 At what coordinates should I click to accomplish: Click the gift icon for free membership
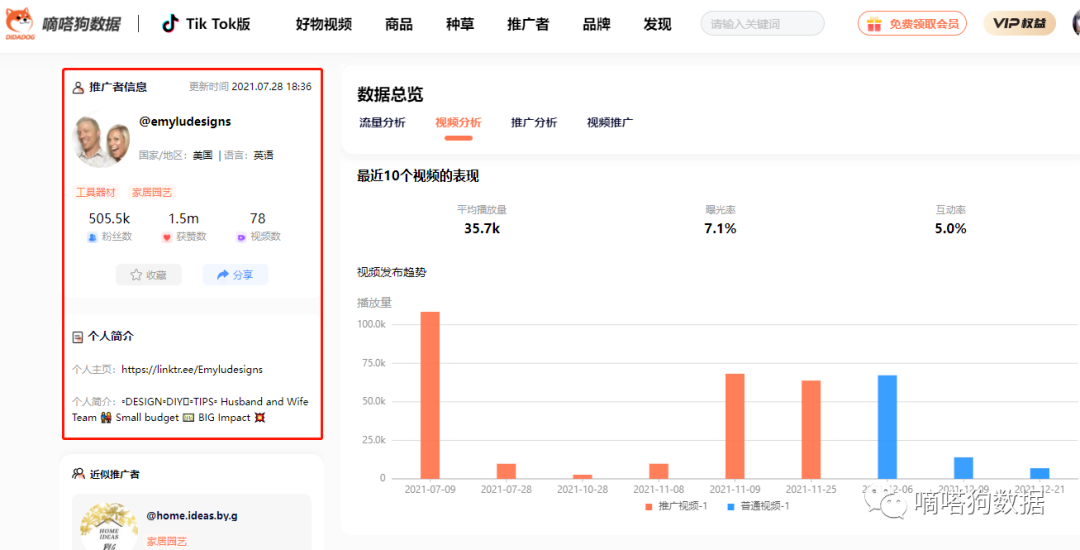(x=874, y=24)
